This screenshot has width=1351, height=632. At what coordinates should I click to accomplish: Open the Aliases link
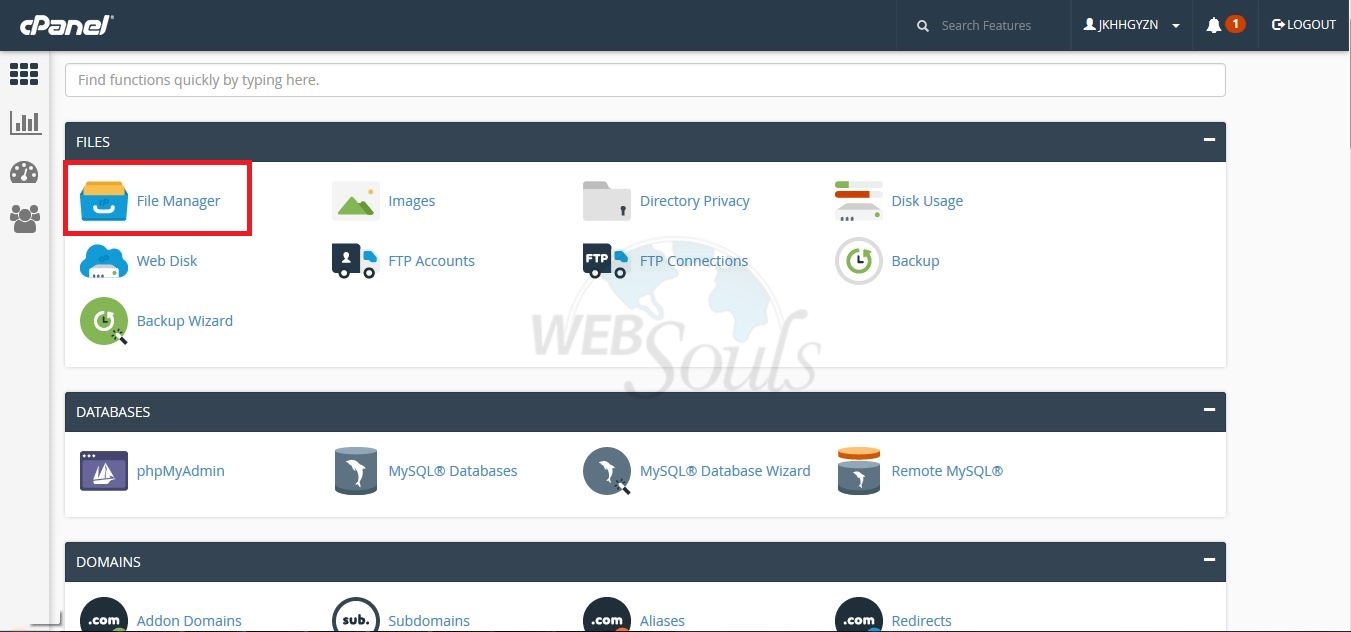pos(662,621)
